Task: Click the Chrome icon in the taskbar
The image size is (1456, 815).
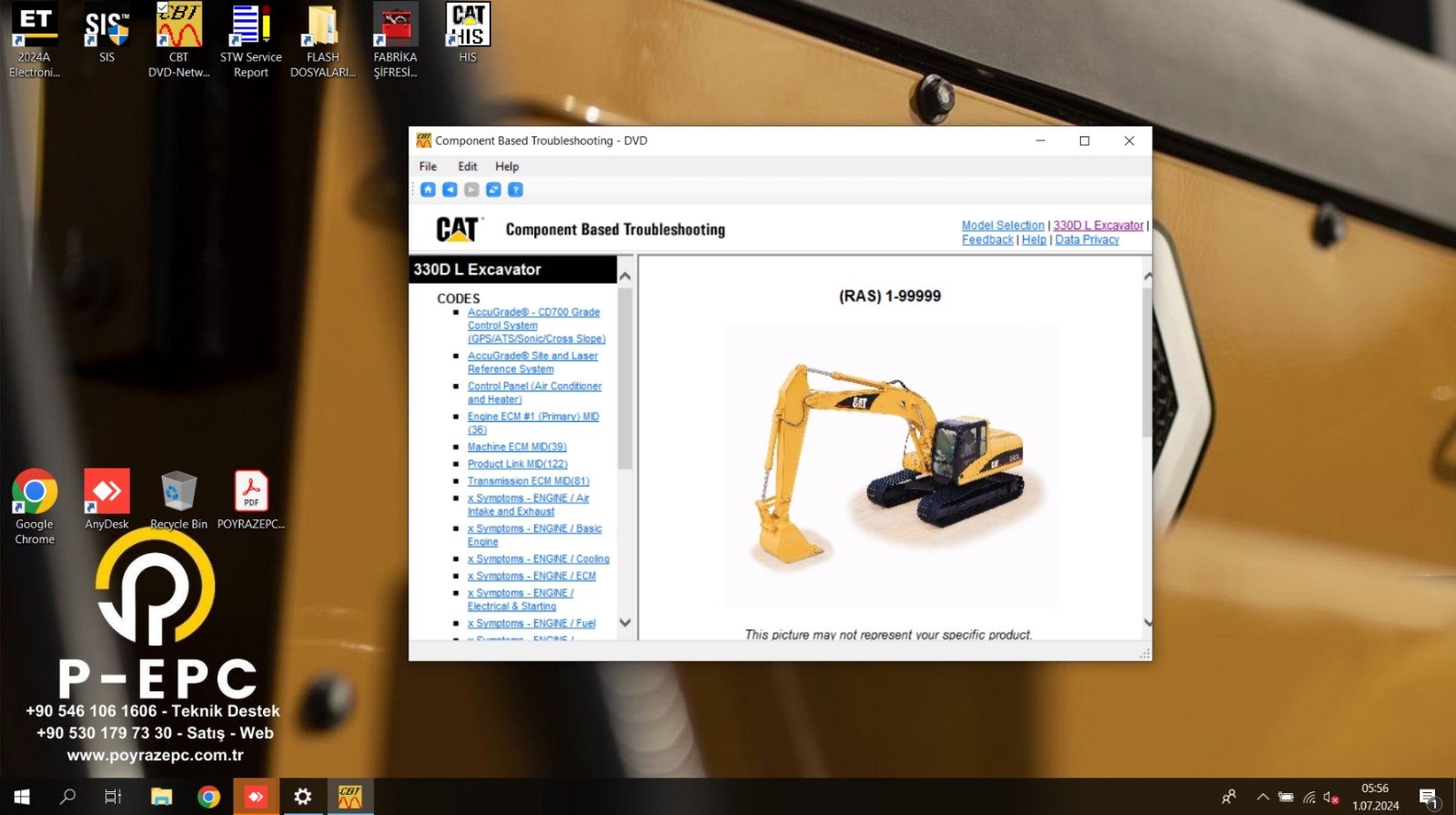Action: (x=208, y=797)
